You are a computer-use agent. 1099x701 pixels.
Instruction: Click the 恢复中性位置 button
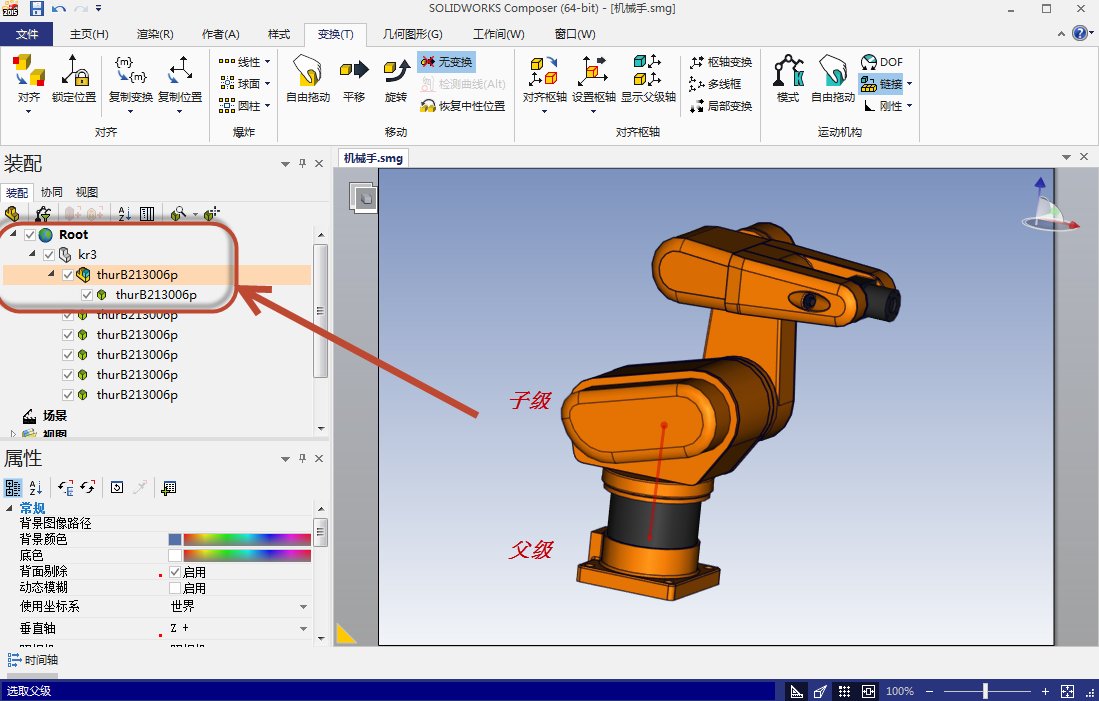(463, 106)
